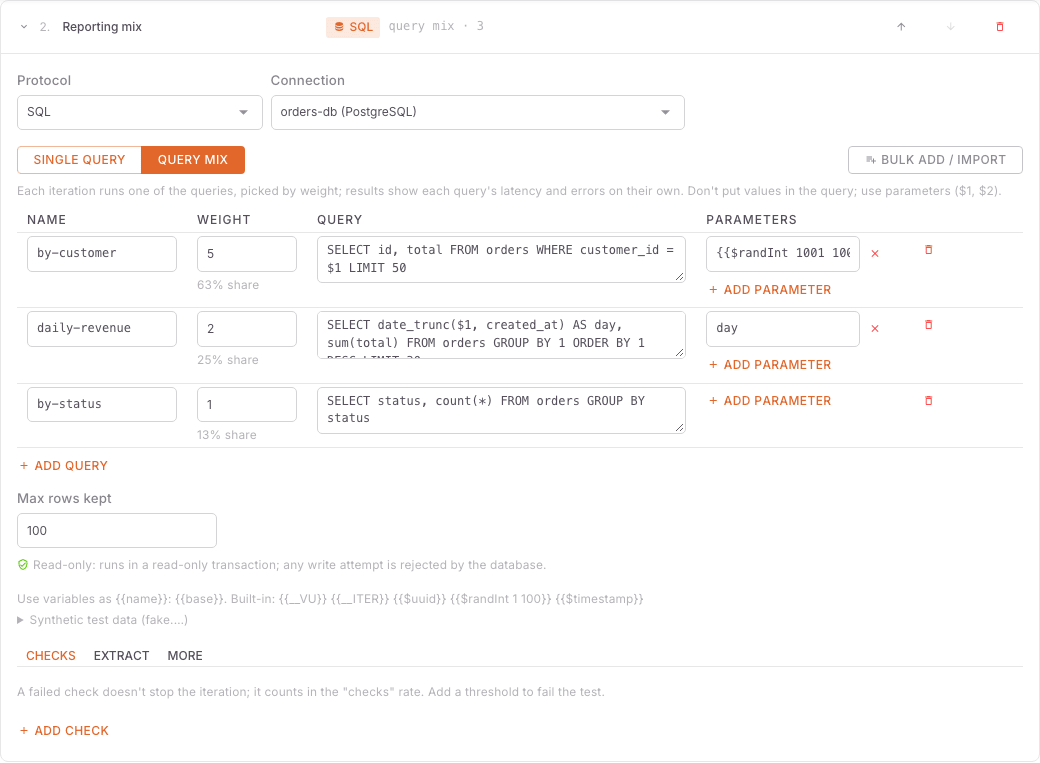Switch to the Extract tab
1040x763 pixels.
click(121, 656)
